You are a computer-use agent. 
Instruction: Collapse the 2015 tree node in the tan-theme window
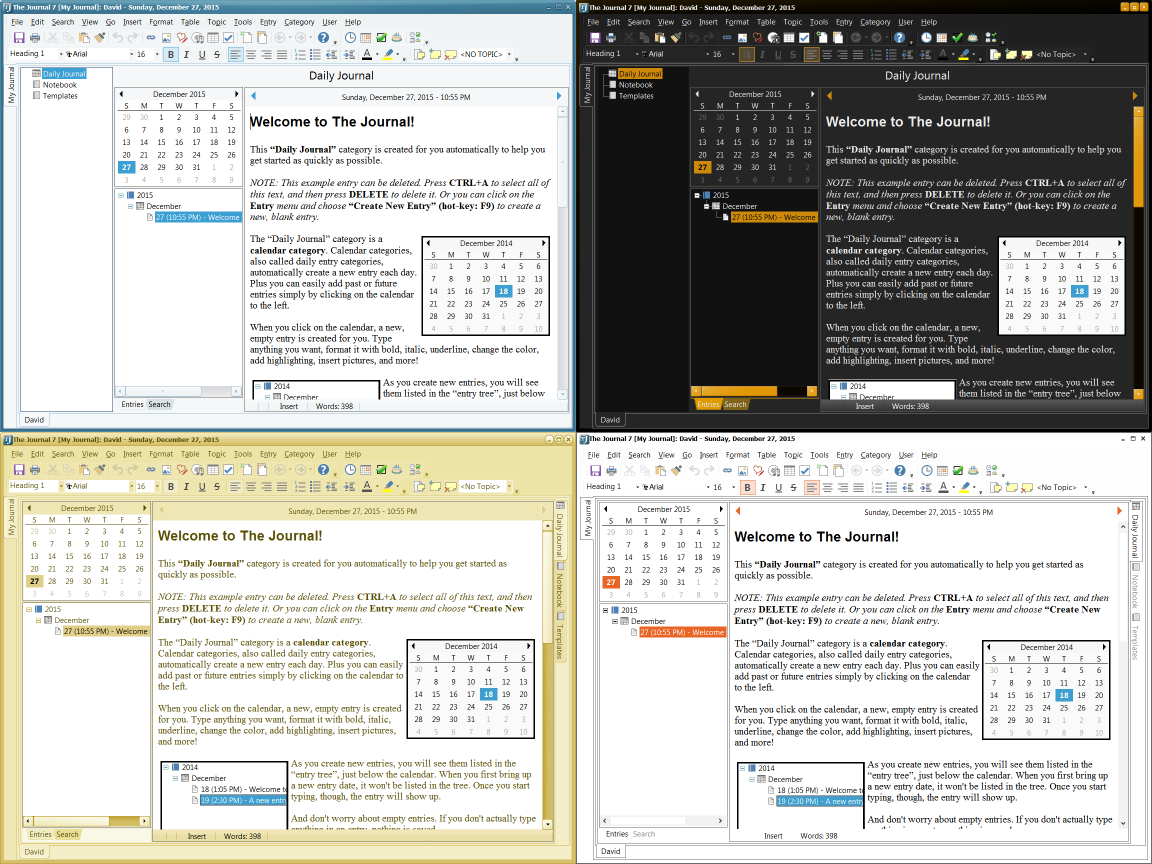[x=29, y=609]
